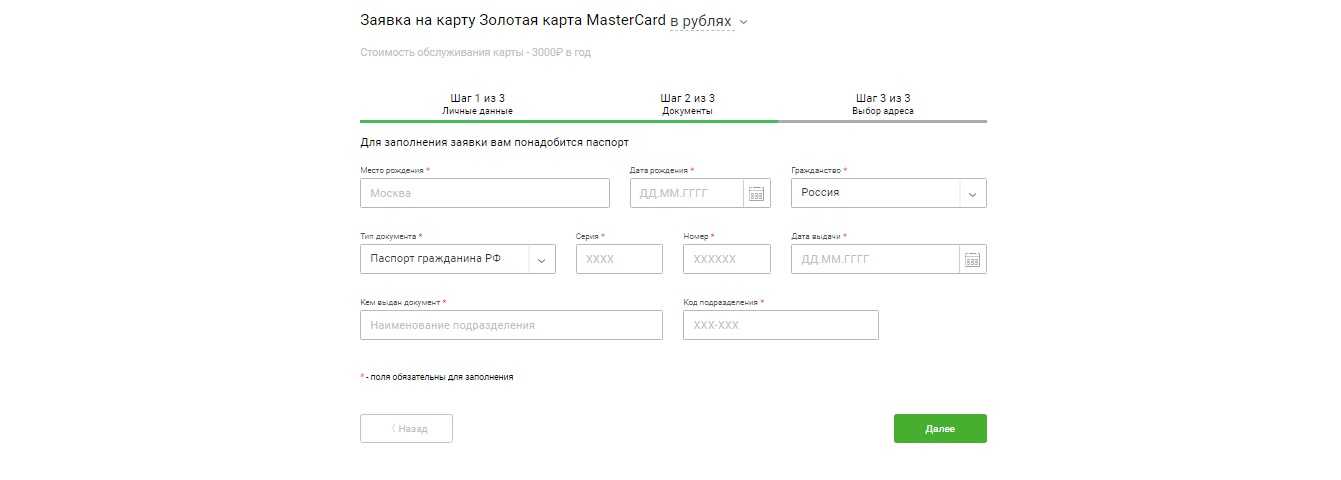Switch to 'Шаг 1 из 3' step
This screenshot has height=480, width=1341.
coord(477,104)
